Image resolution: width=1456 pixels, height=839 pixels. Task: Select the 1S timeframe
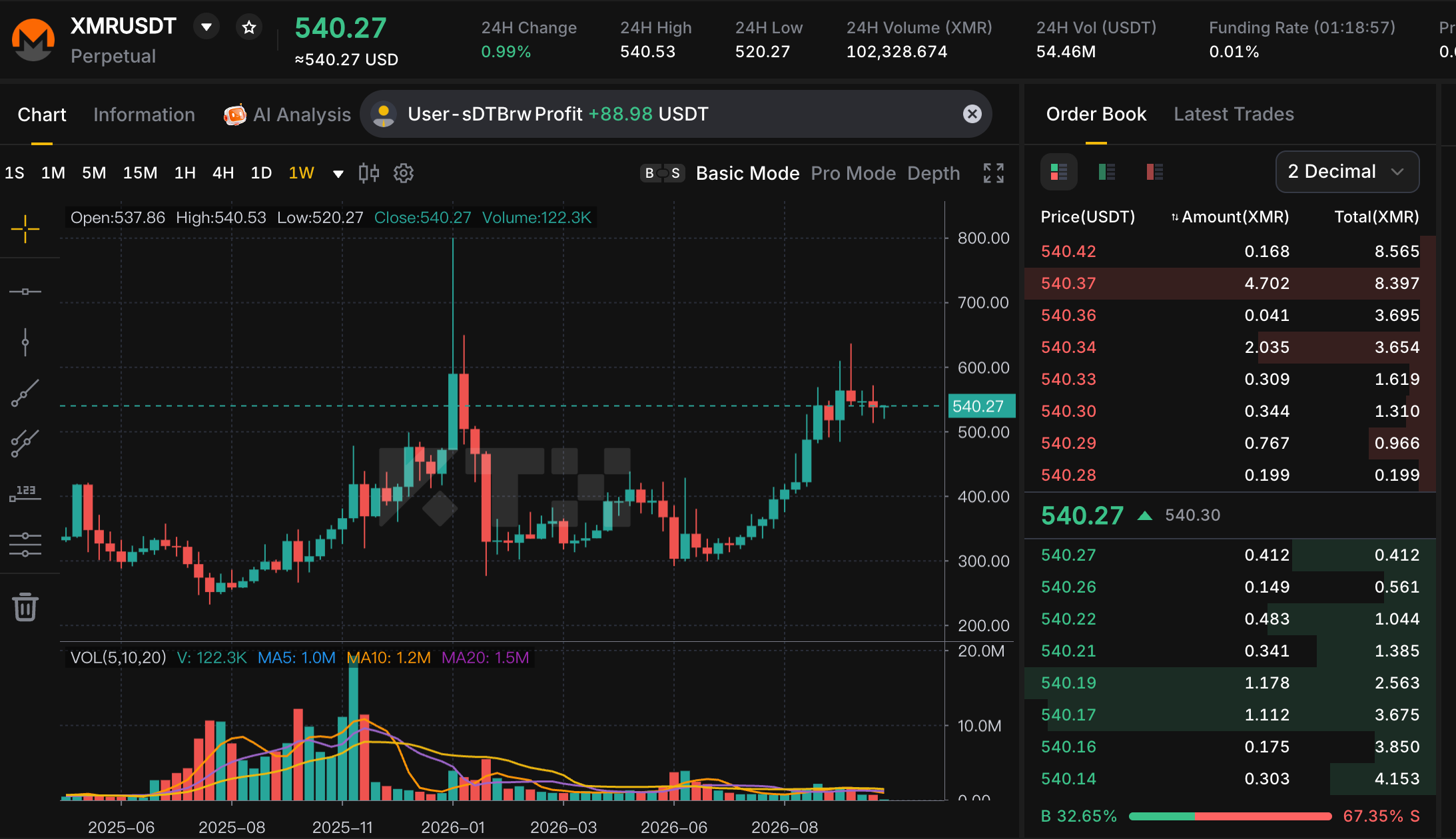[x=15, y=173]
